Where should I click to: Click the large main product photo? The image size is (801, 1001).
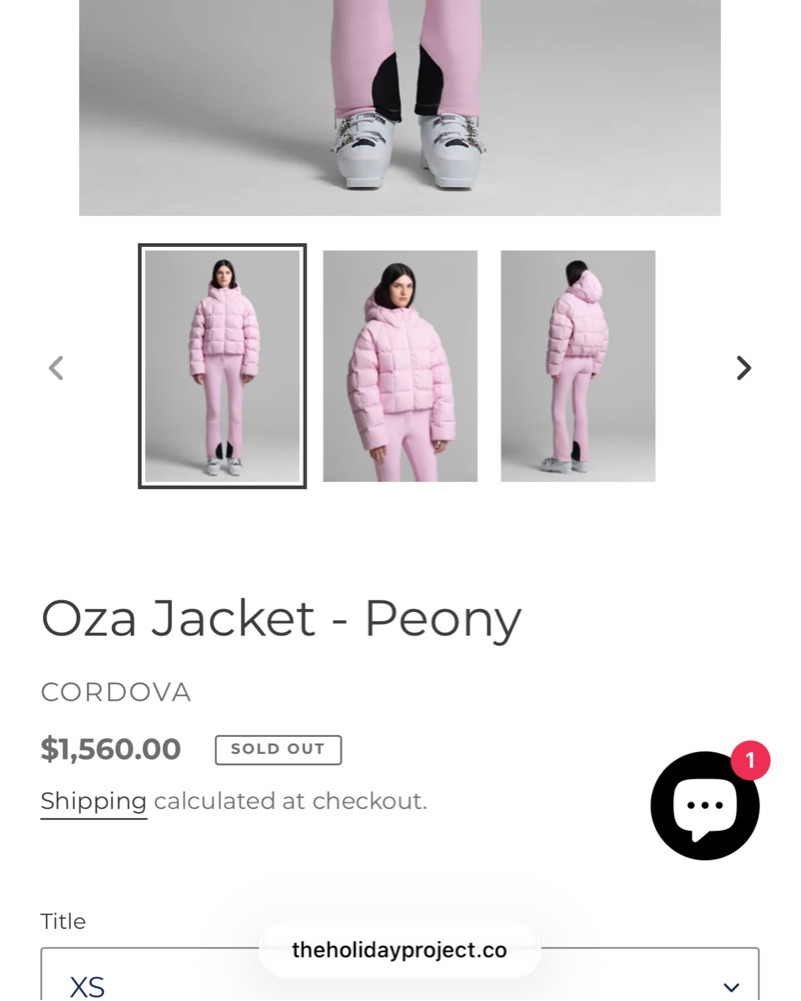pos(400,107)
